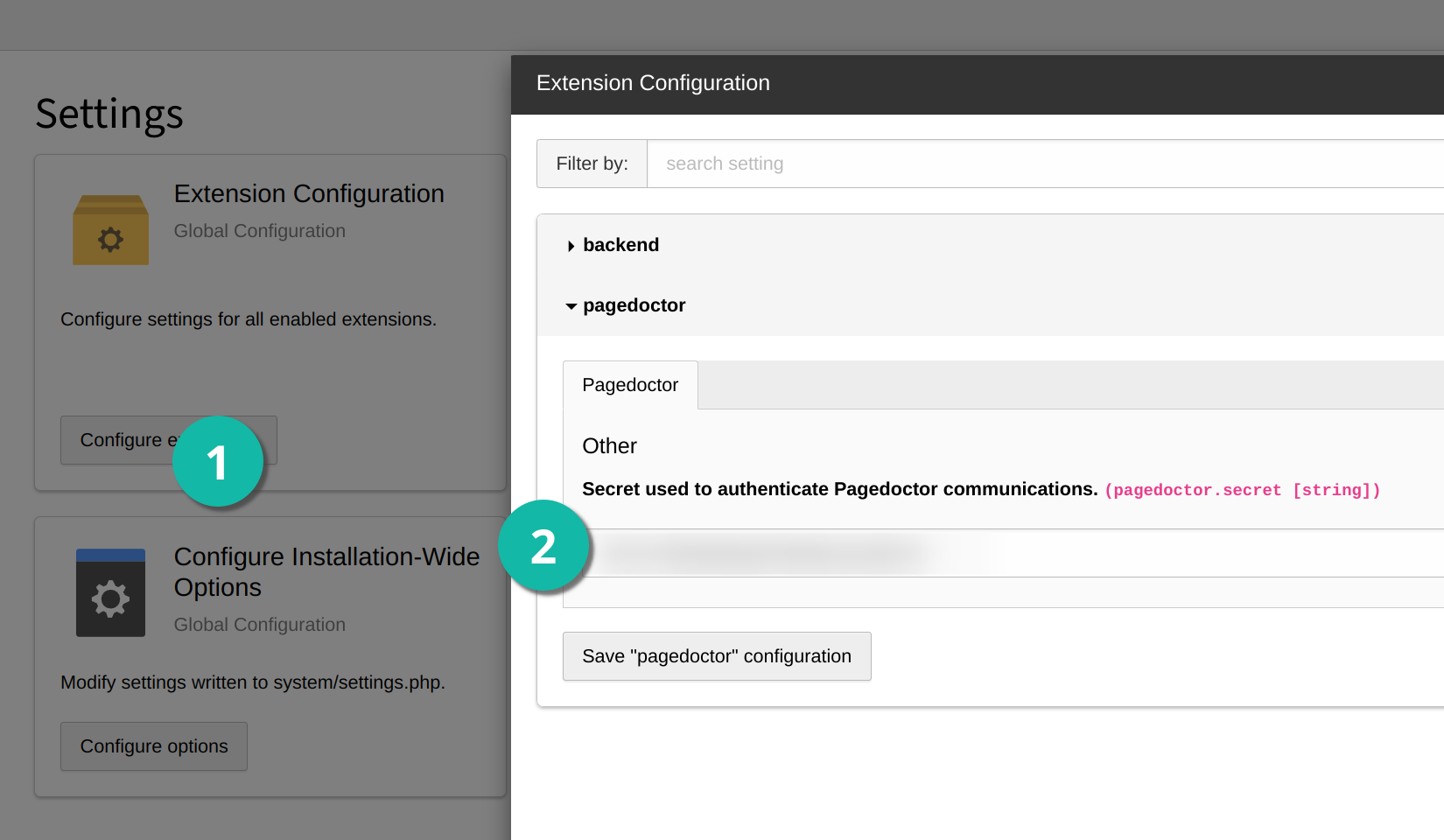Select the Pagedoctor tab
The width and height of the screenshot is (1444, 840).
point(630,385)
